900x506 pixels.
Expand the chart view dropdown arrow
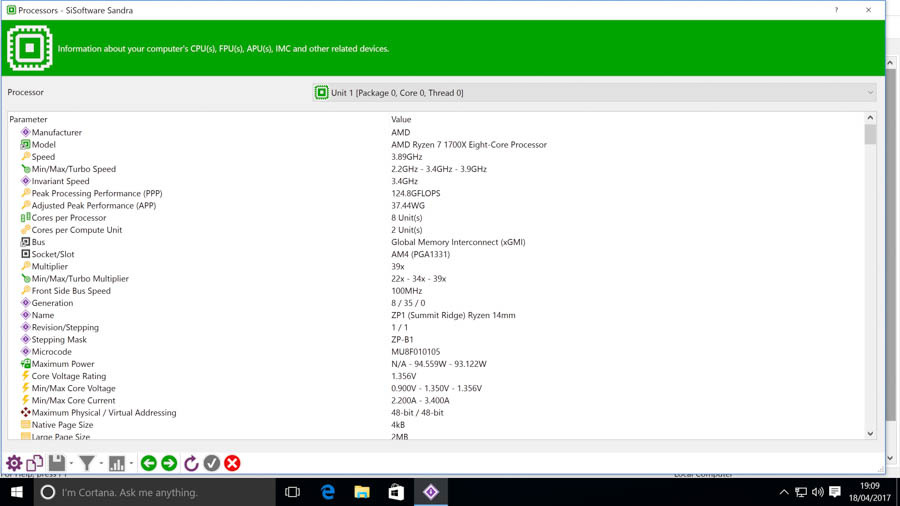[x=131, y=464]
